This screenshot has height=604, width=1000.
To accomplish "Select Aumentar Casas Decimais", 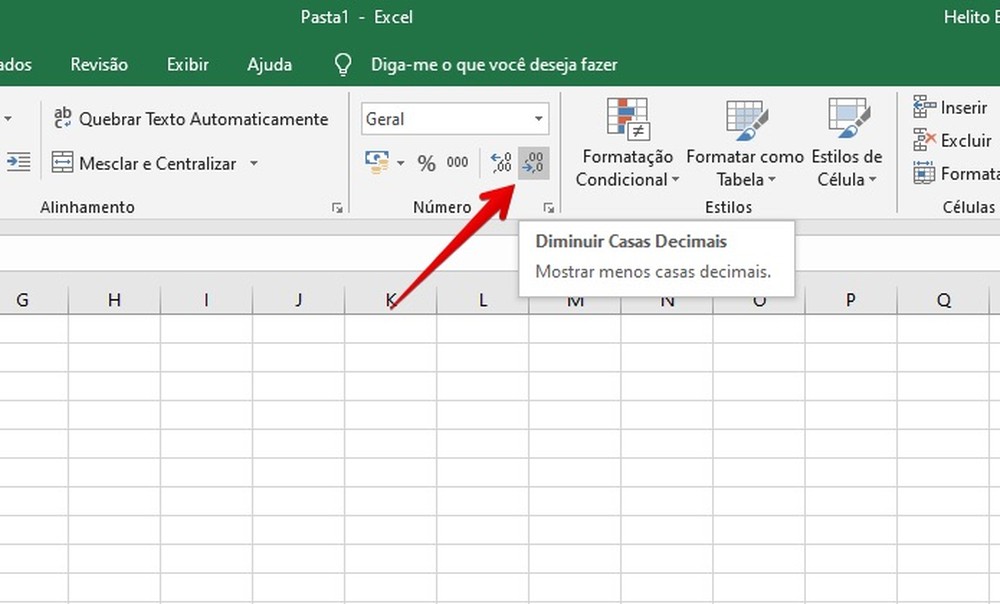I will pos(500,163).
